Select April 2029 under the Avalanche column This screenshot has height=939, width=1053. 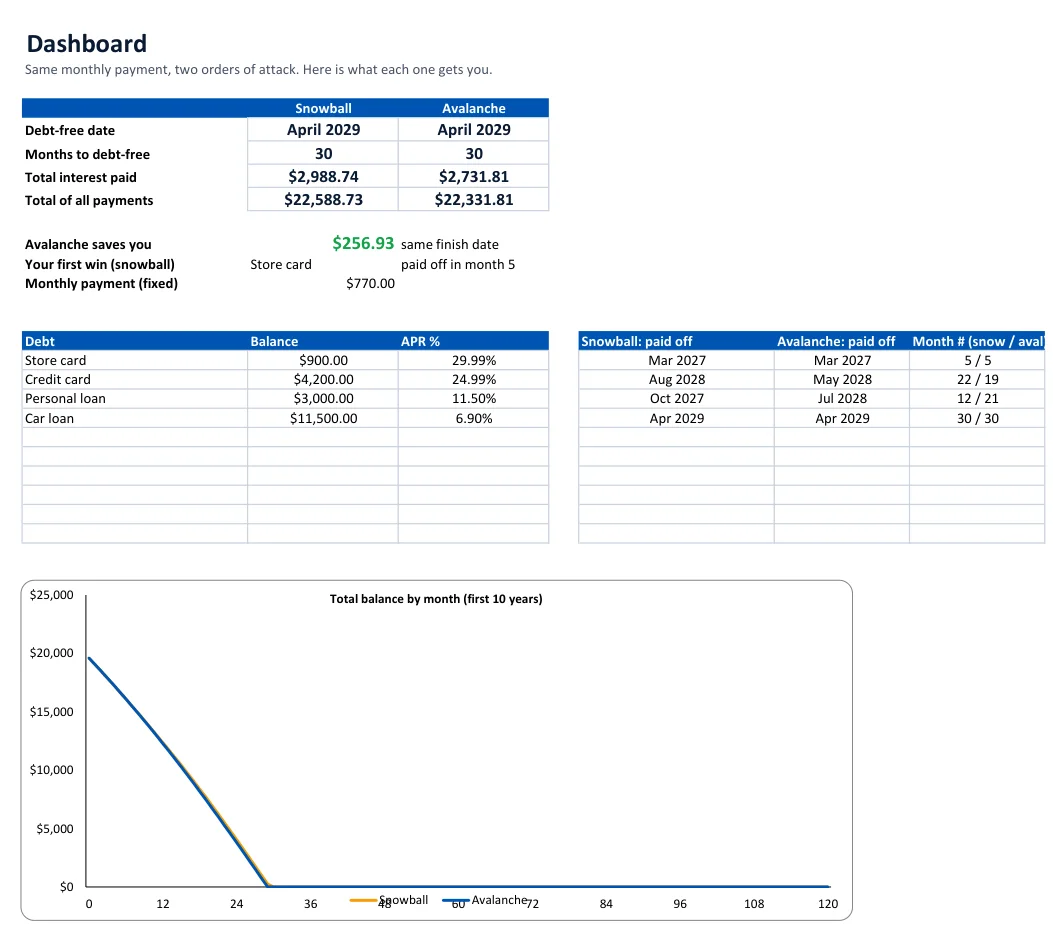tap(473, 130)
